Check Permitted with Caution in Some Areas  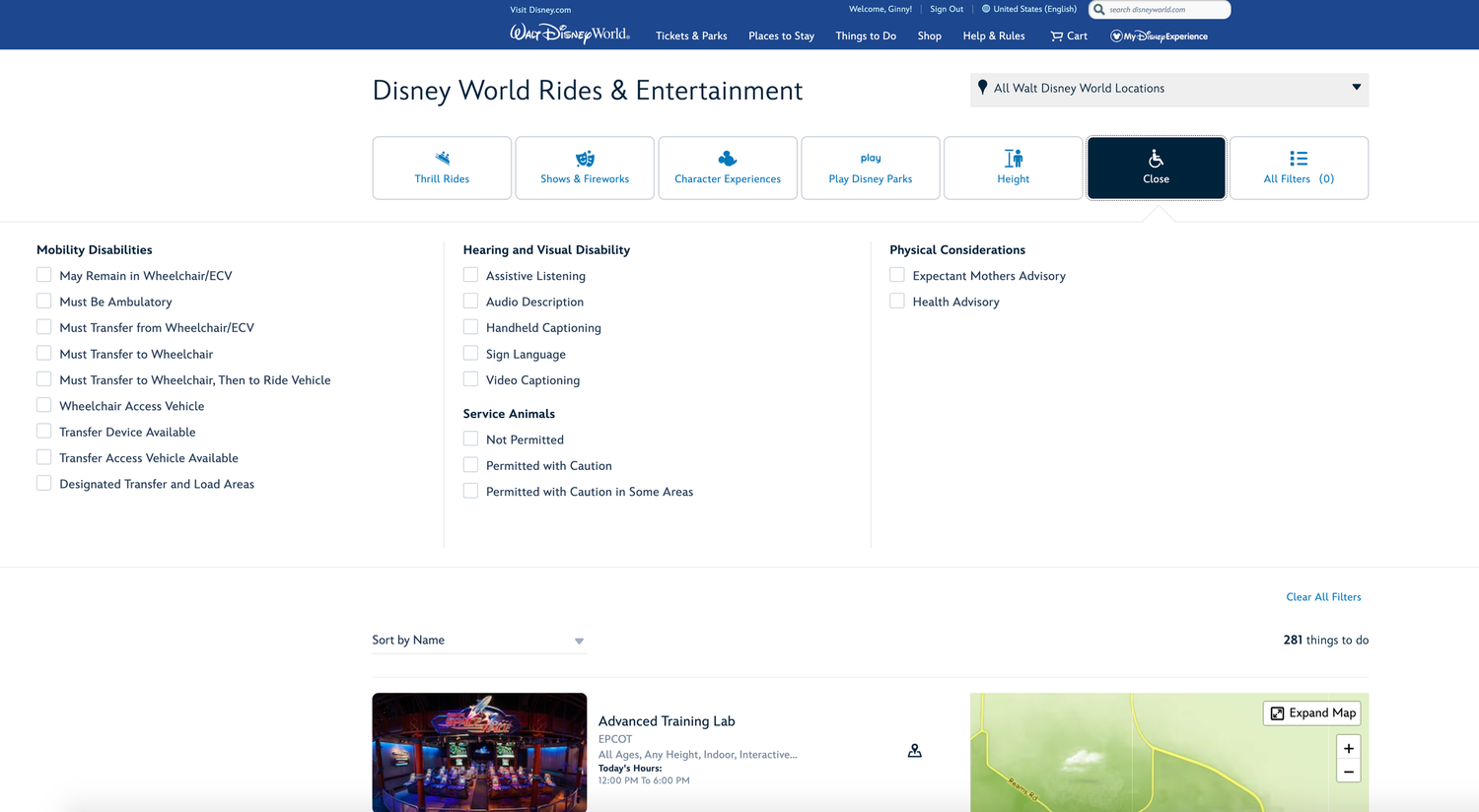pyautogui.click(x=470, y=491)
